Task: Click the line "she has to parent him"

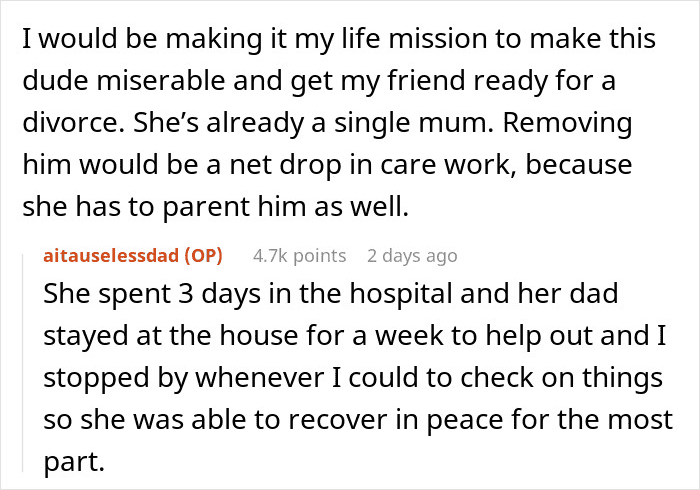Action: pyautogui.click(x=215, y=207)
